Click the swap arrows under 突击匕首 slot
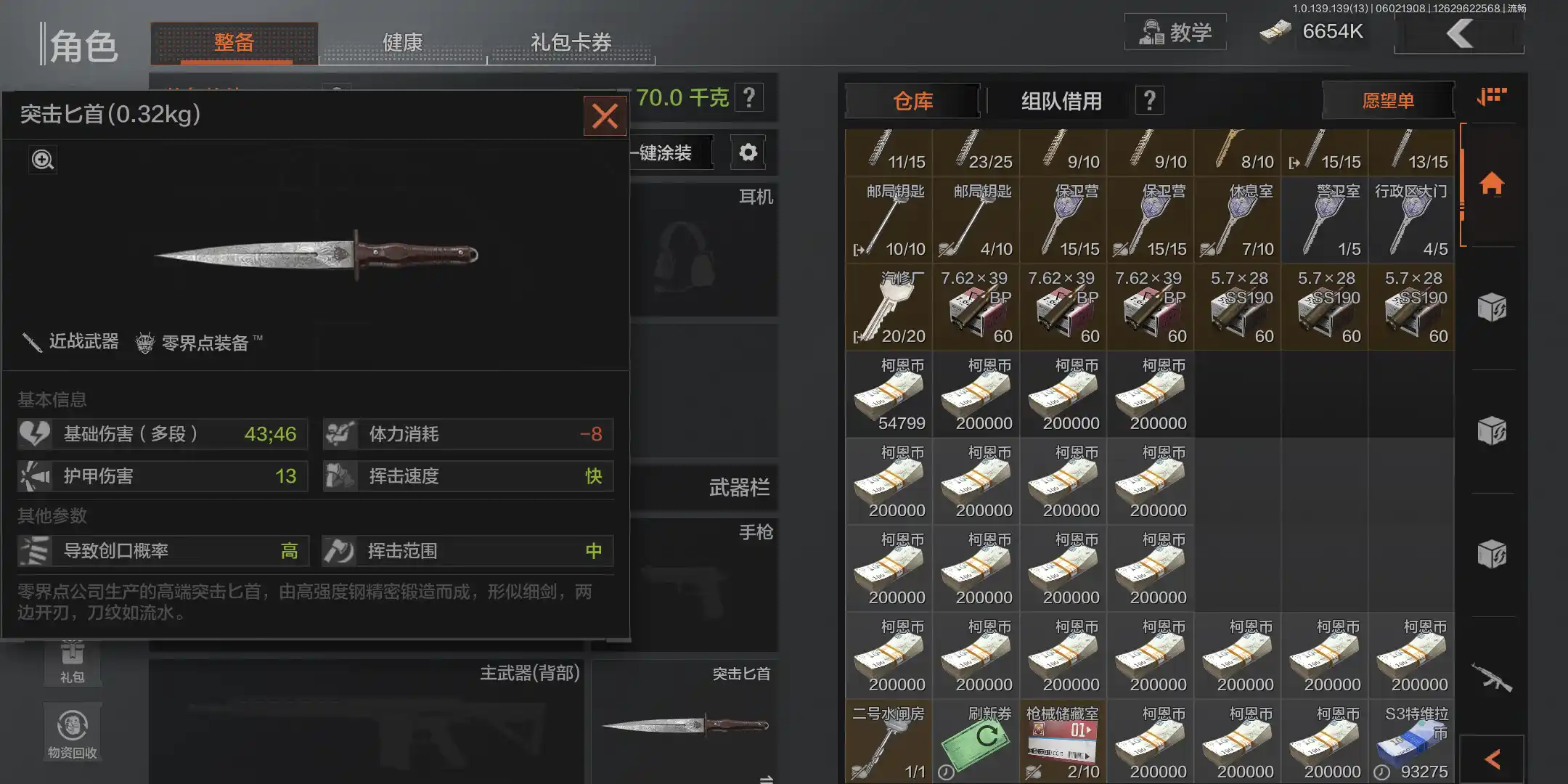 point(766,779)
